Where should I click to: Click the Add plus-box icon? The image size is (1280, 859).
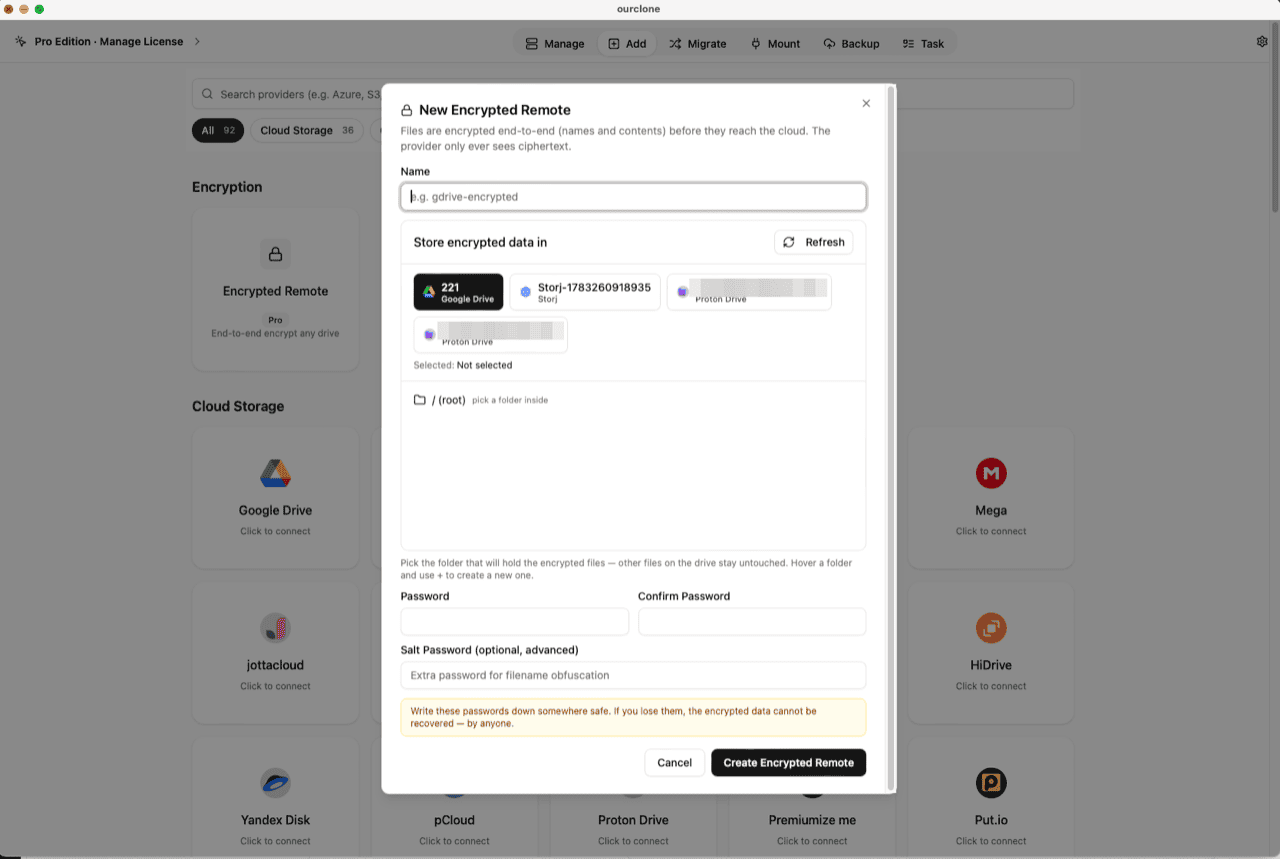(x=613, y=44)
